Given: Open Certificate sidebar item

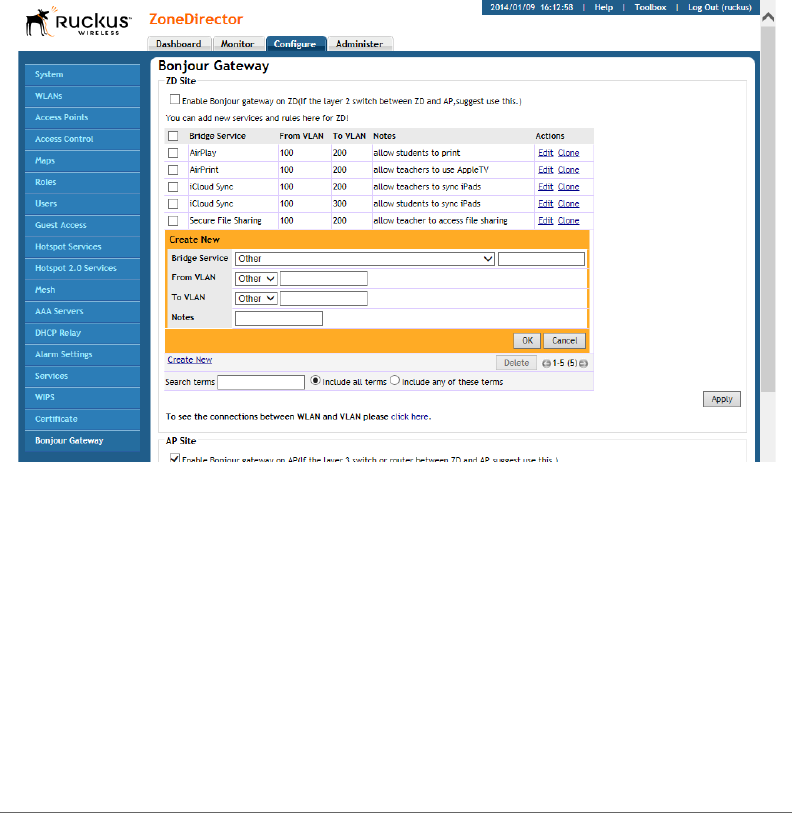Looking at the screenshot, I should 82,419.
